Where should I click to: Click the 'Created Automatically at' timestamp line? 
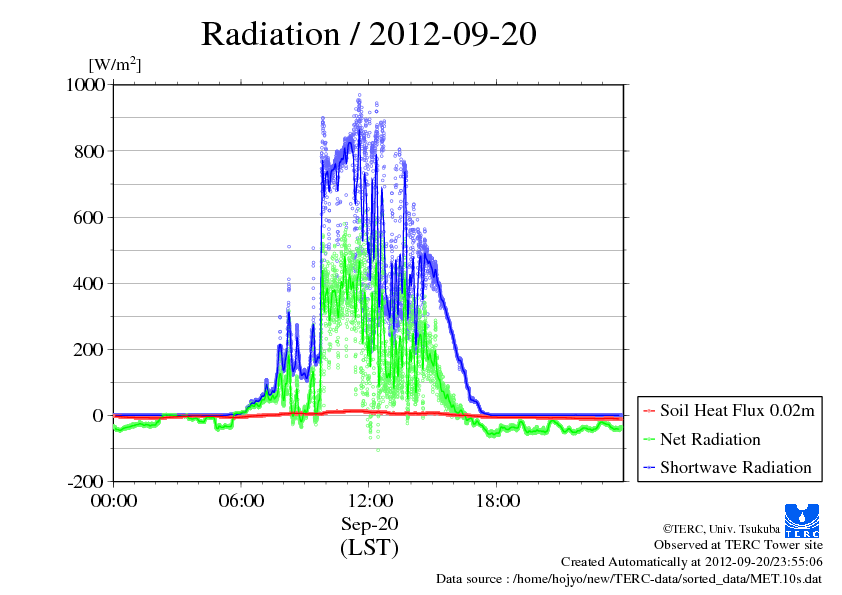coord(692,562)
